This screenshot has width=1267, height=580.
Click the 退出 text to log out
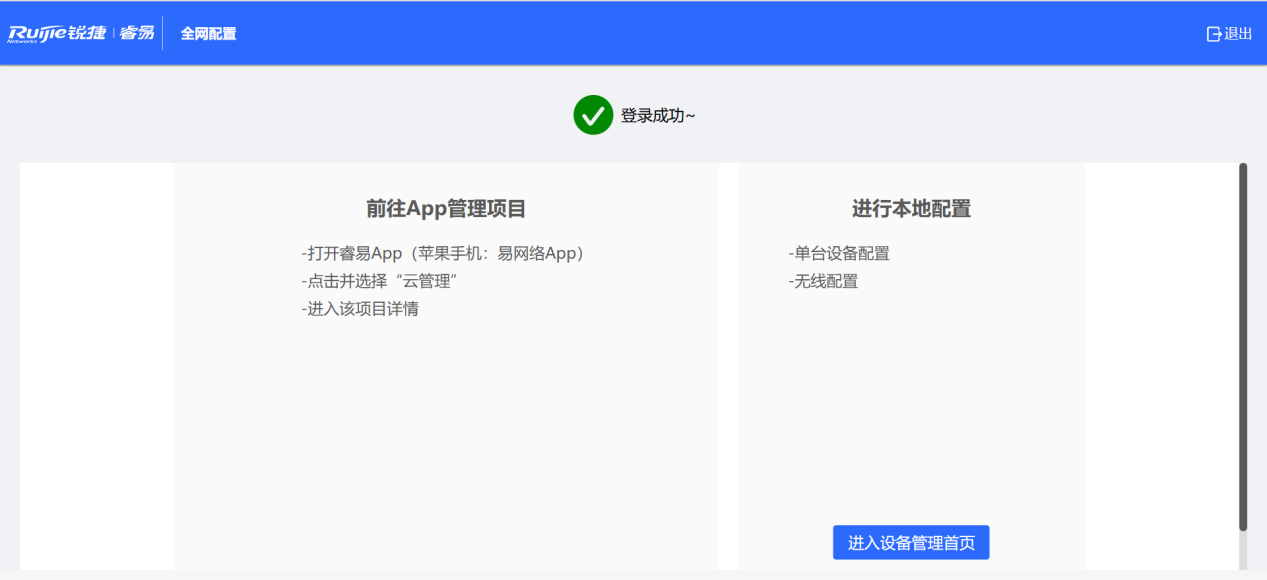tap(1238, 32)
